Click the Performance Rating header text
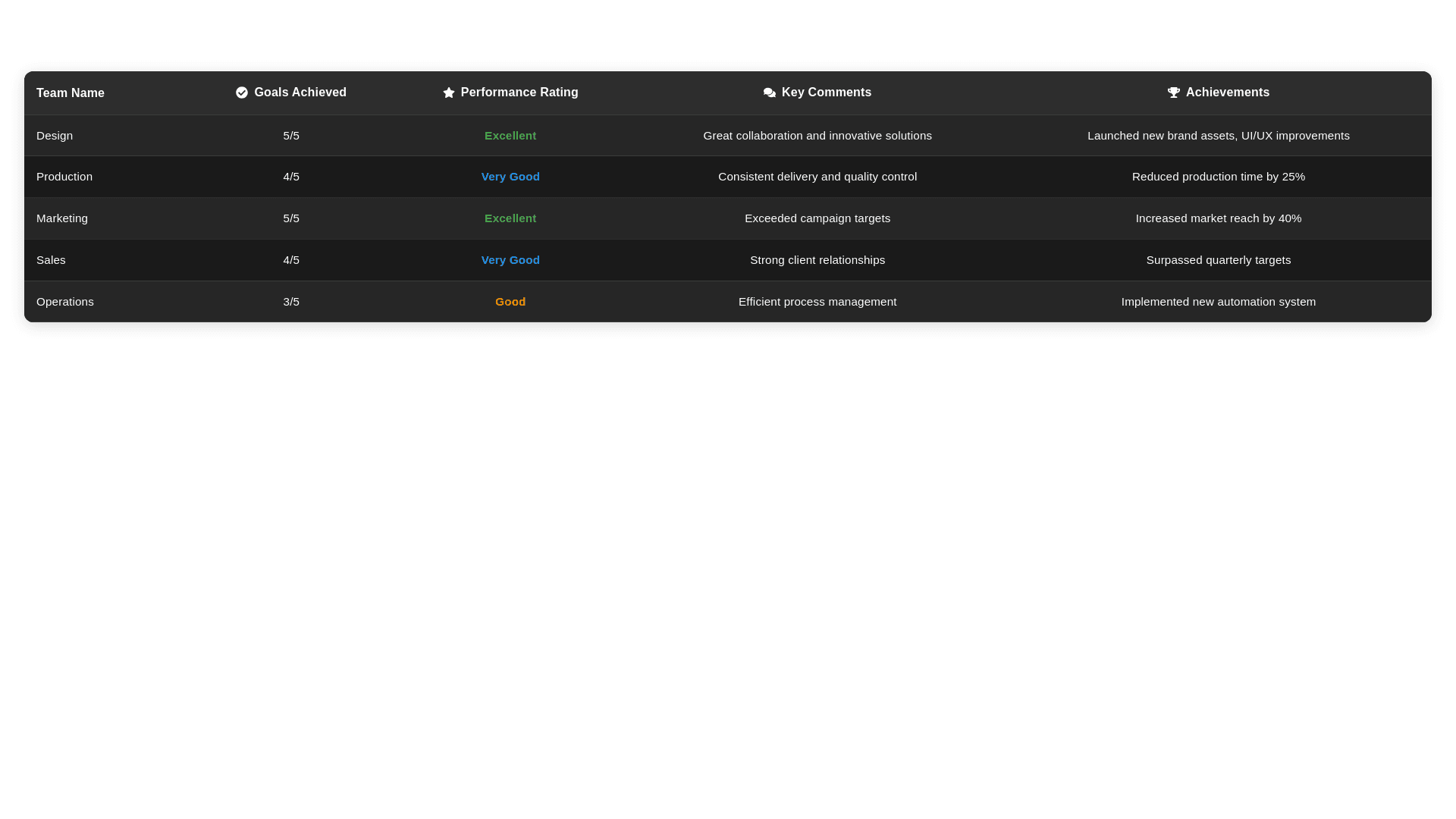This screenshot has width=1456, height=819. click(519, 93)
